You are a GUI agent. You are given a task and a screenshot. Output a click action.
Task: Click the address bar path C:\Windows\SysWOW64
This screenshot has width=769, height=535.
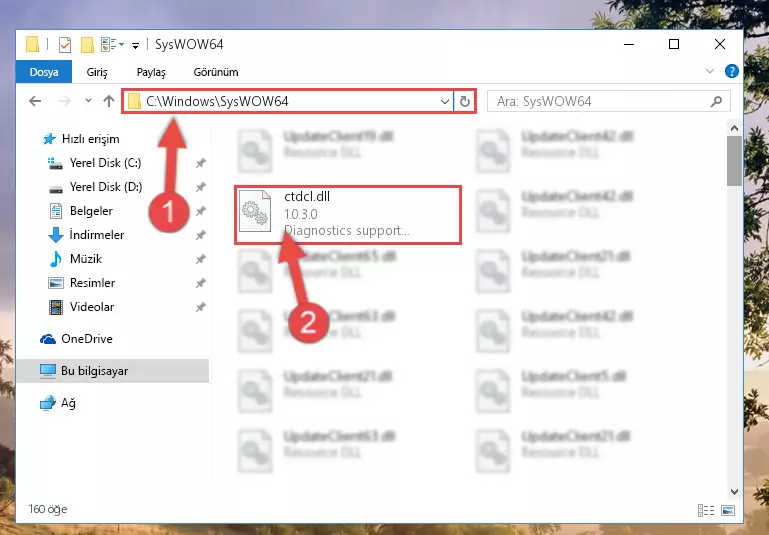pyautogui.click(x=217, y=102)
